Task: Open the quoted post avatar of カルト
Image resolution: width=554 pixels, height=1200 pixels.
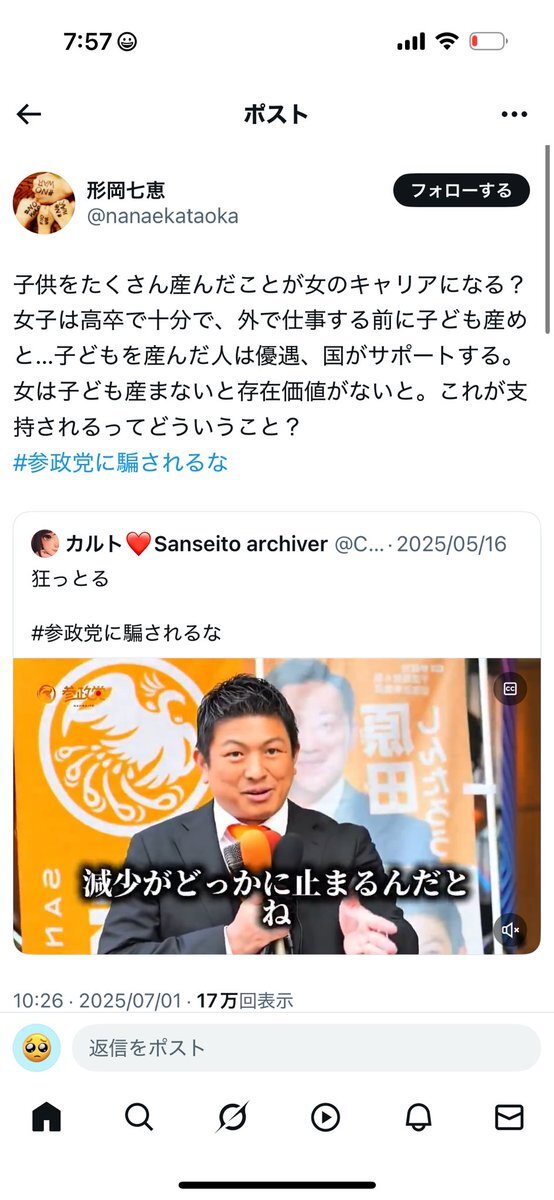Action: [x=45, y=544]
